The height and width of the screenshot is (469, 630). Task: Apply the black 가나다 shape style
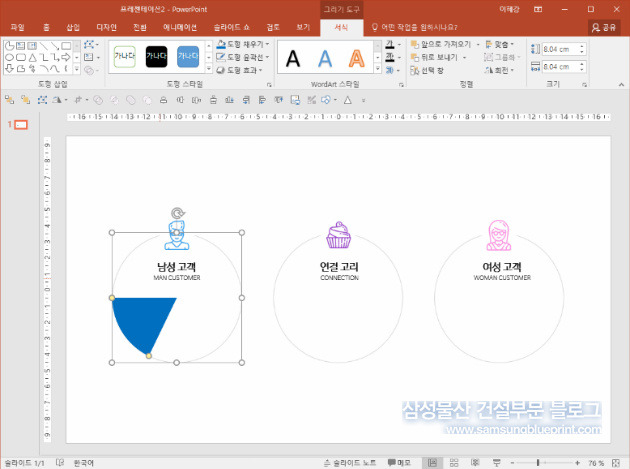coord(156,56)
